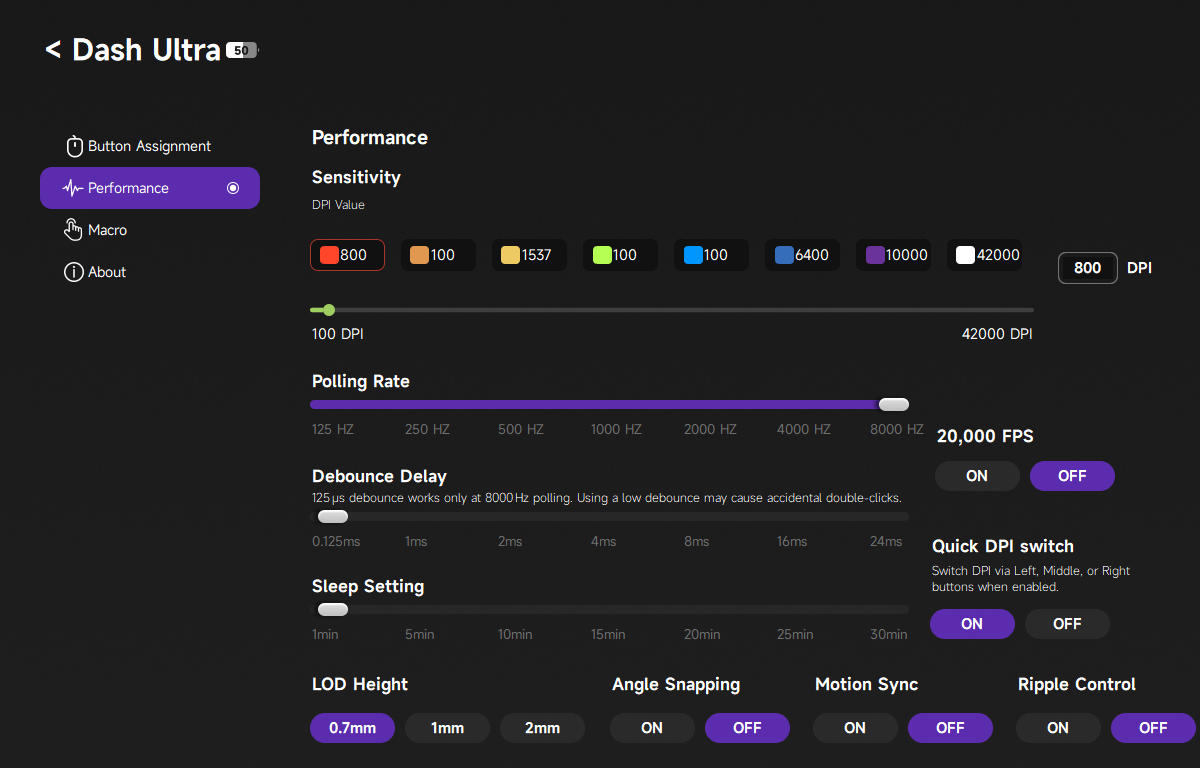Disable Quick DPI switch
Viewport: 1200px width, 768px height.
point(1067,624)
